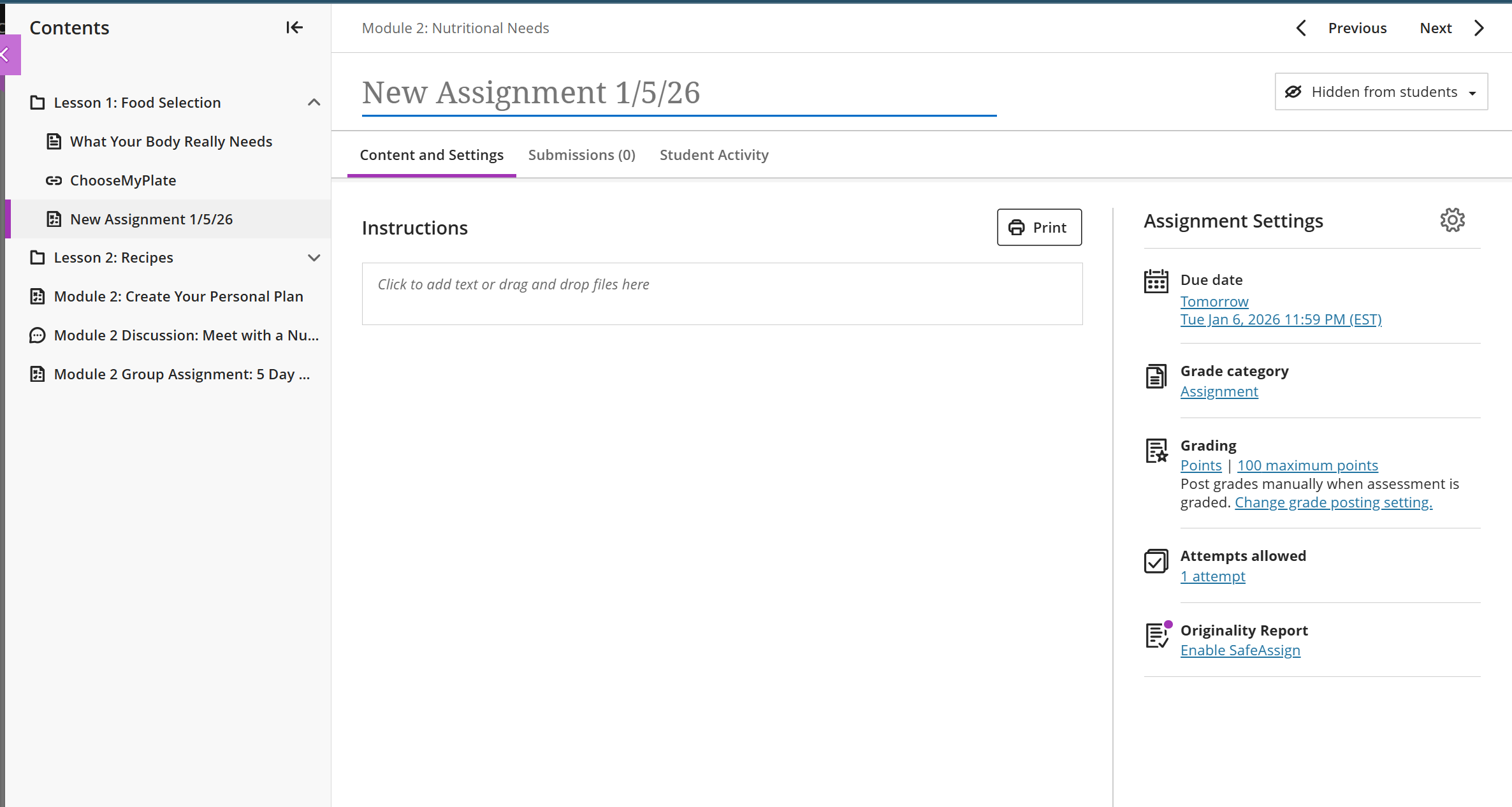Open Module 2: Create Your Personal Plan

[x=178, y=296]
